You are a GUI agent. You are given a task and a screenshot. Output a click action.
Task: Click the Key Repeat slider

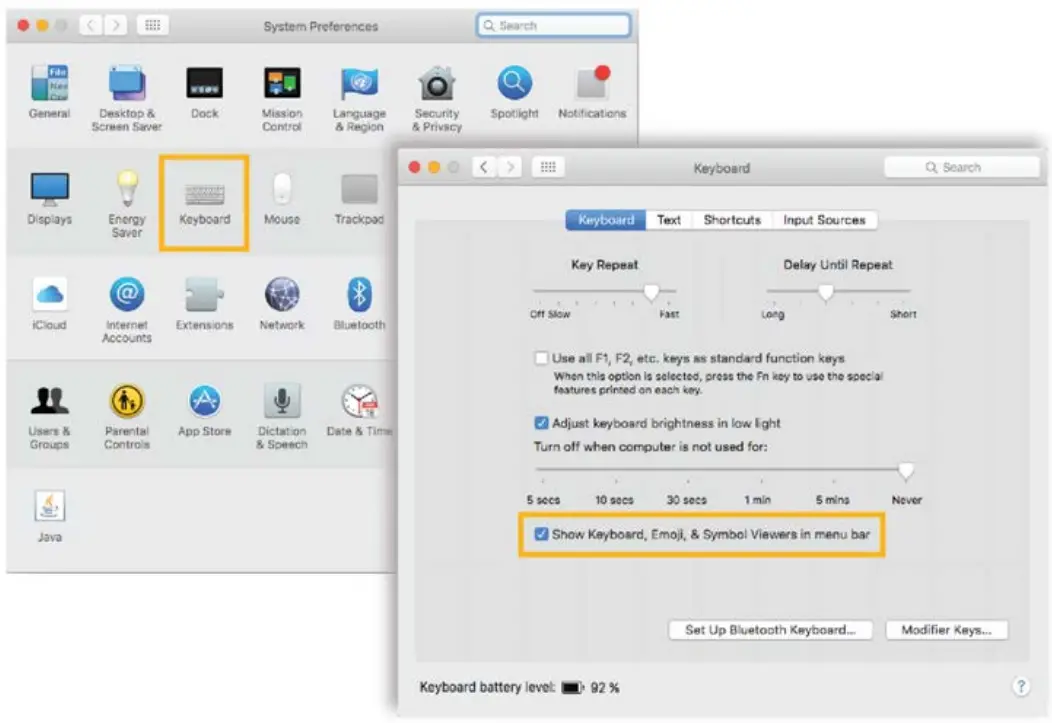click(x=604, y=291)
